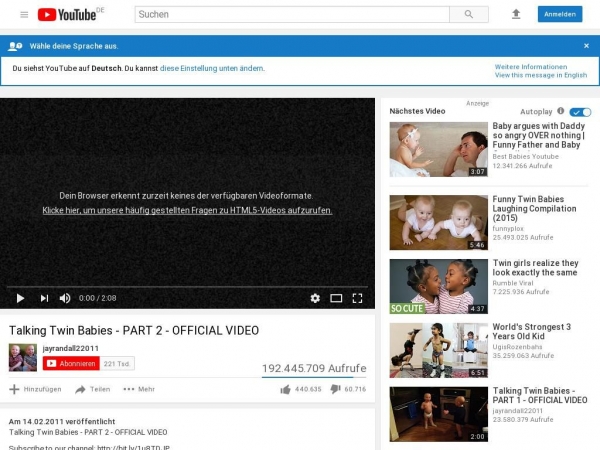
Task: Click 12.341.266 Aufrufe view count
Action: pyautogui.click(x=522, y=166)
